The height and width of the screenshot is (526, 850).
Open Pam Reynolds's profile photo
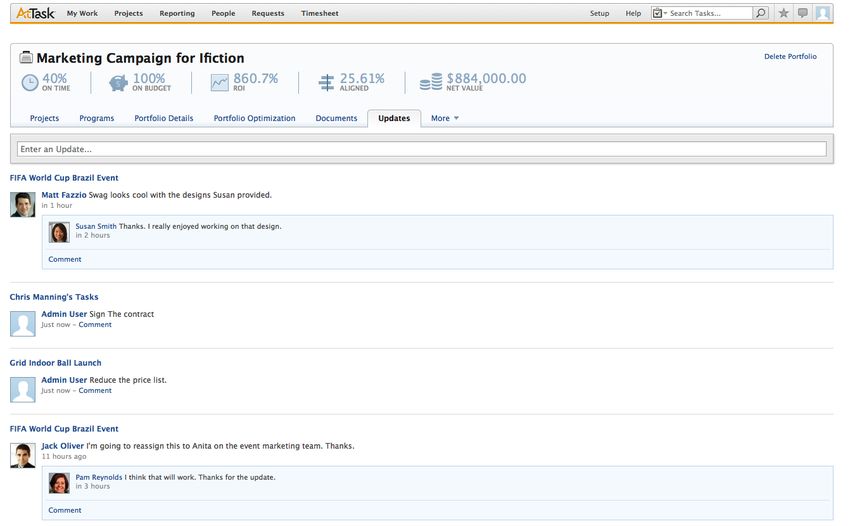pyautogui.click(x=59, y=483)
